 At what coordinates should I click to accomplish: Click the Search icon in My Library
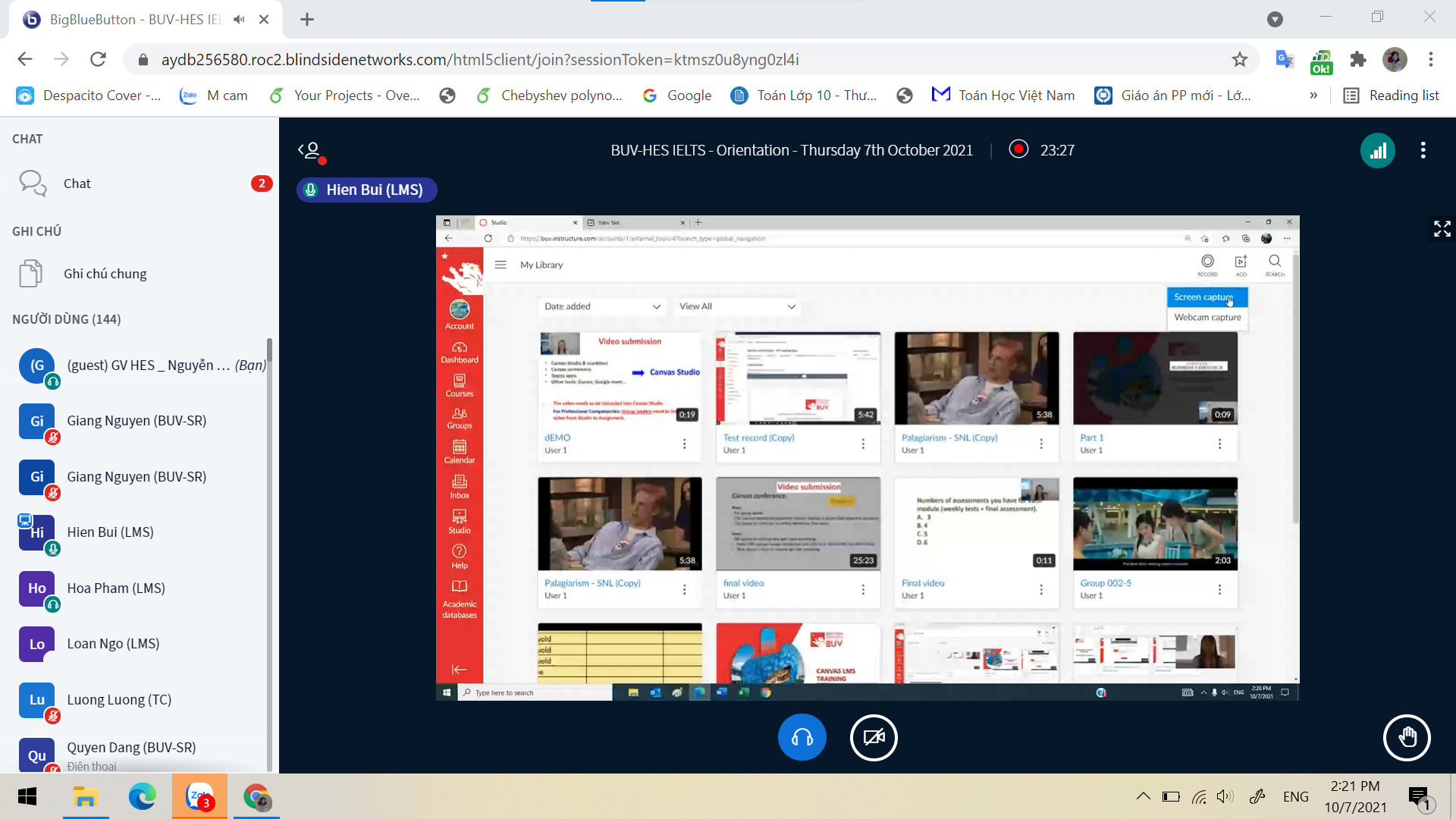click(1275, 265)
